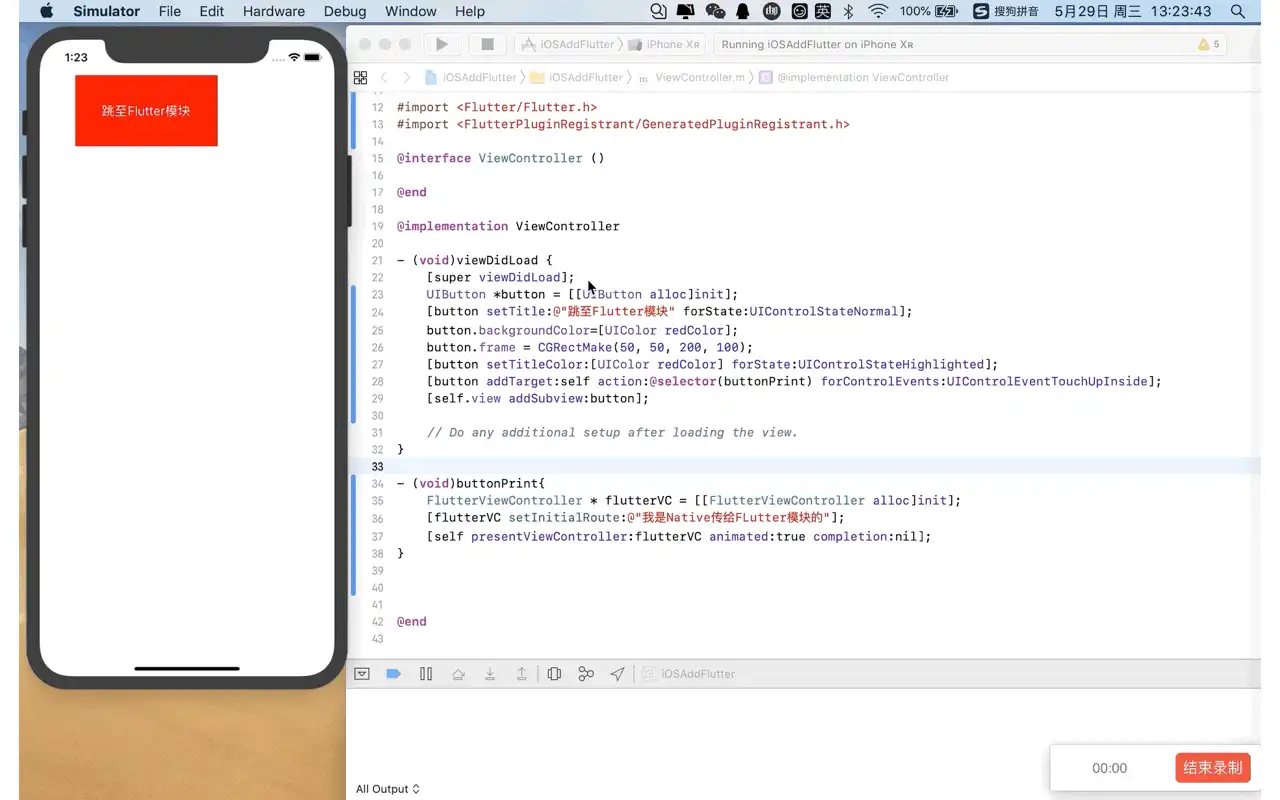Hide the debug area using the toggle icon
Image resolution: width=1280 pixels, height=800 pixels.
[x=362, y=674]
